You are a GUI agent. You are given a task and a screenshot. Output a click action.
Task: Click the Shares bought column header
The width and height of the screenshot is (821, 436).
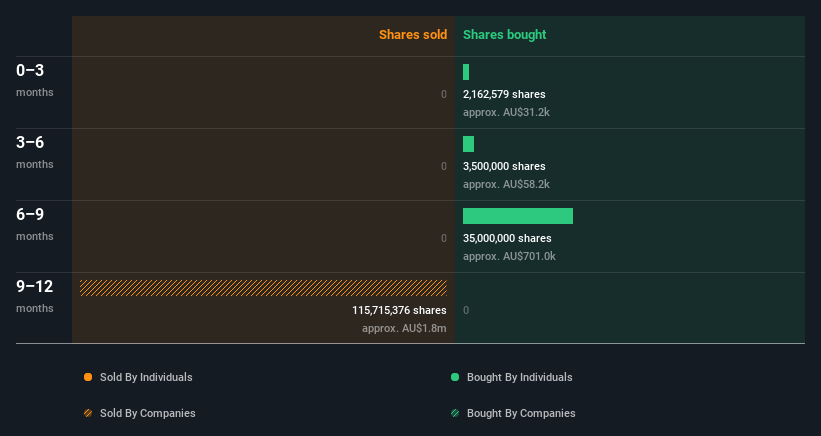point(504,35)
